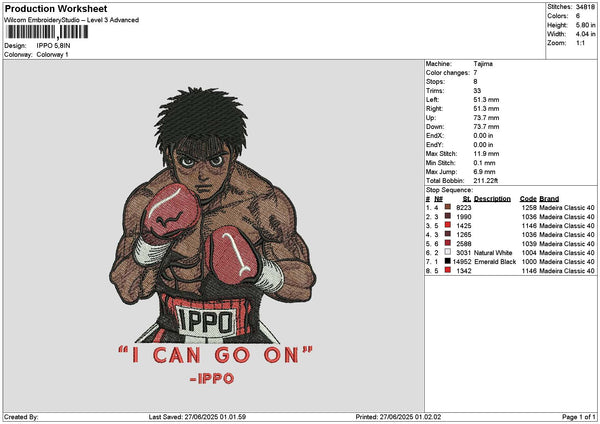Click the code "1000" in stop 7
The height and width of the screenshot is (424, 600).
[x=529, y=262]
